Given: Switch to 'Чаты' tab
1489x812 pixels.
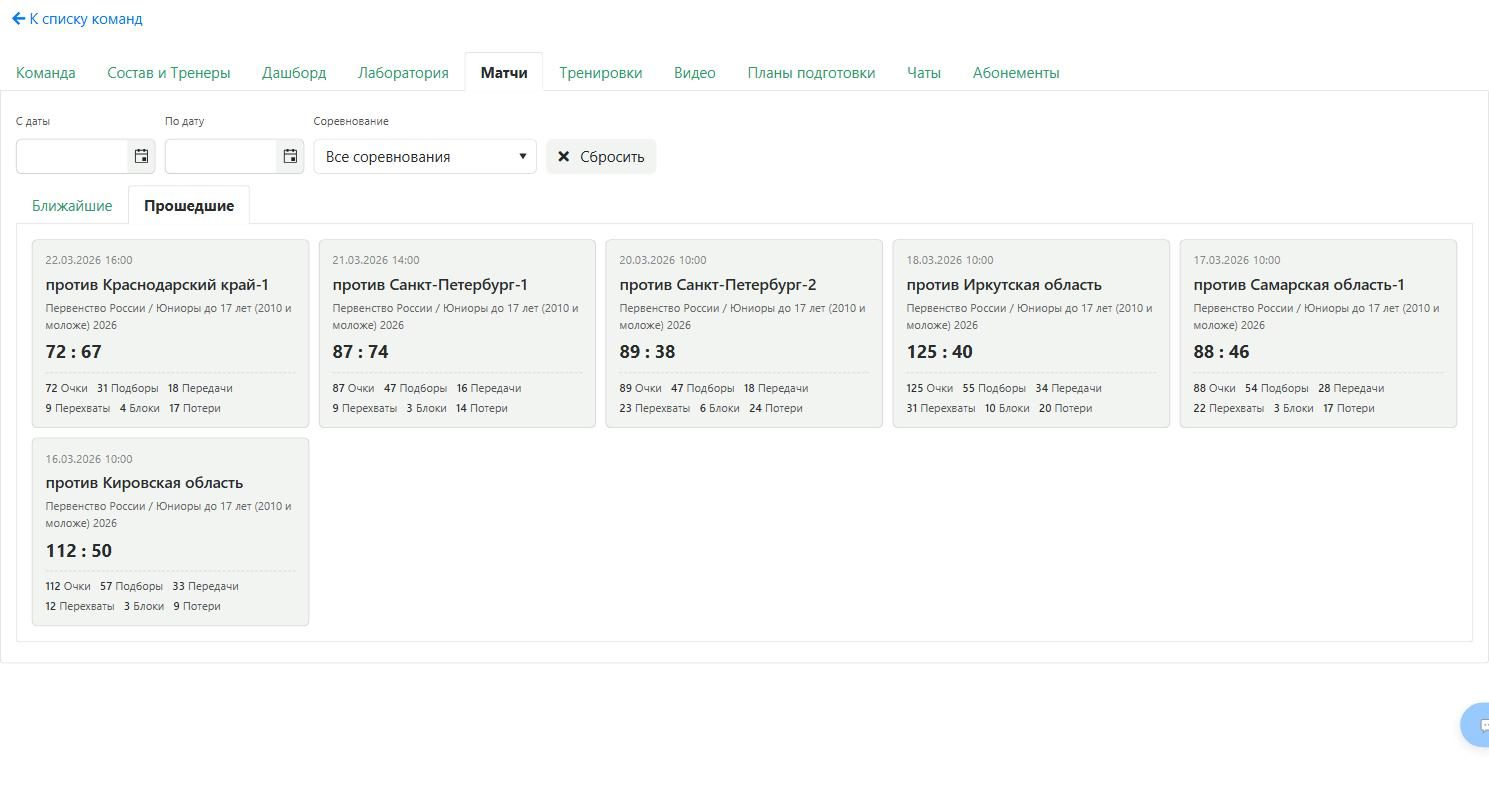Looking at the screenshot, I should (x=924, y=72).
